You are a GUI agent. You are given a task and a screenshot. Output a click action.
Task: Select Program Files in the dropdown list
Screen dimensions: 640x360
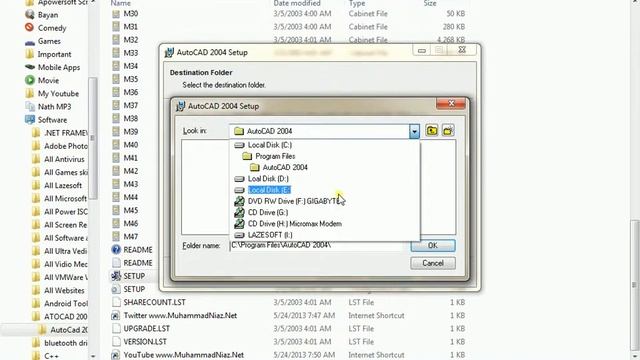pos(275,156)
